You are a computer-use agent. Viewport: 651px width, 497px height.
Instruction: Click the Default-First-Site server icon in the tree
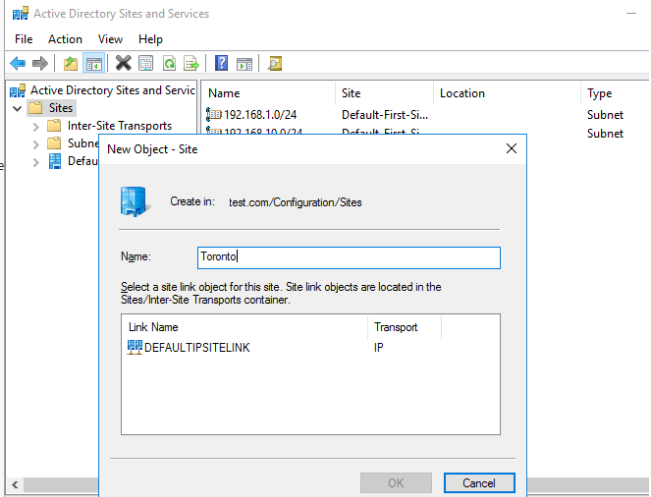point(54,161)
